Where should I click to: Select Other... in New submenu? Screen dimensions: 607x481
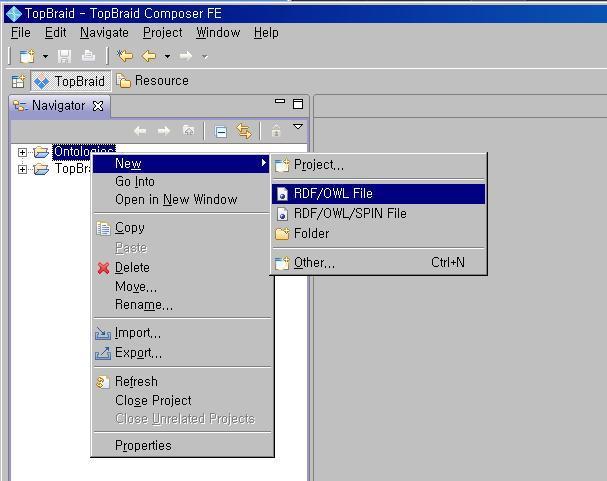coord(378,263)
